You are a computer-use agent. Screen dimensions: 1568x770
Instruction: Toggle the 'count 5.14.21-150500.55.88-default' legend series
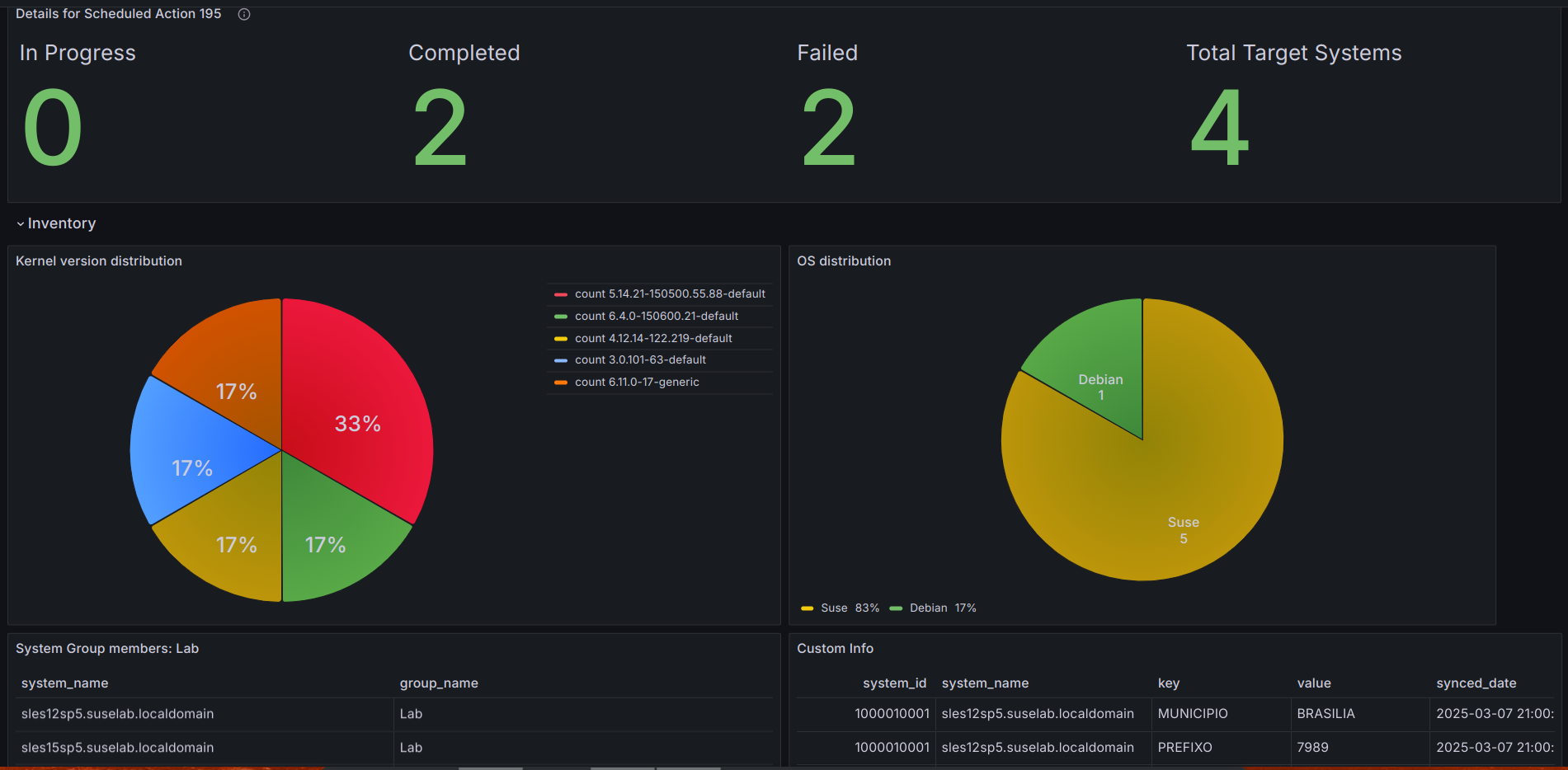tap(670, 294)
